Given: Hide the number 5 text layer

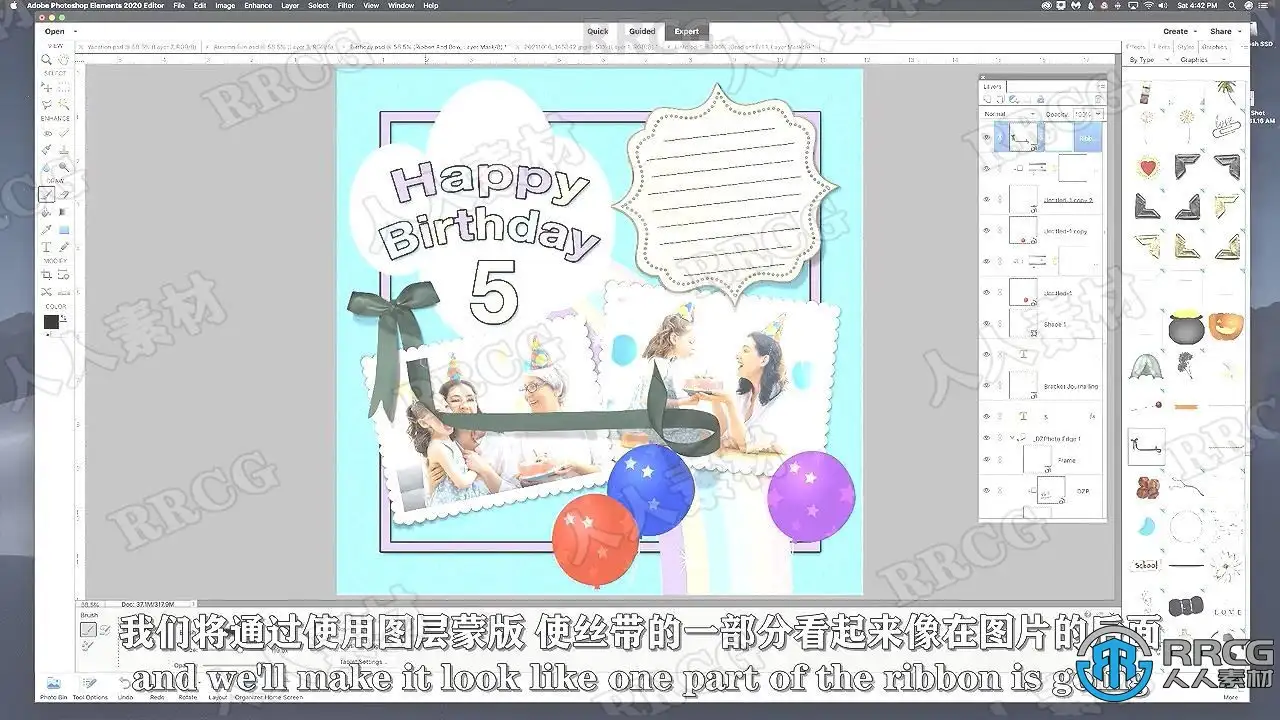Looking at the screenshot, I should [x=987, y=416].
